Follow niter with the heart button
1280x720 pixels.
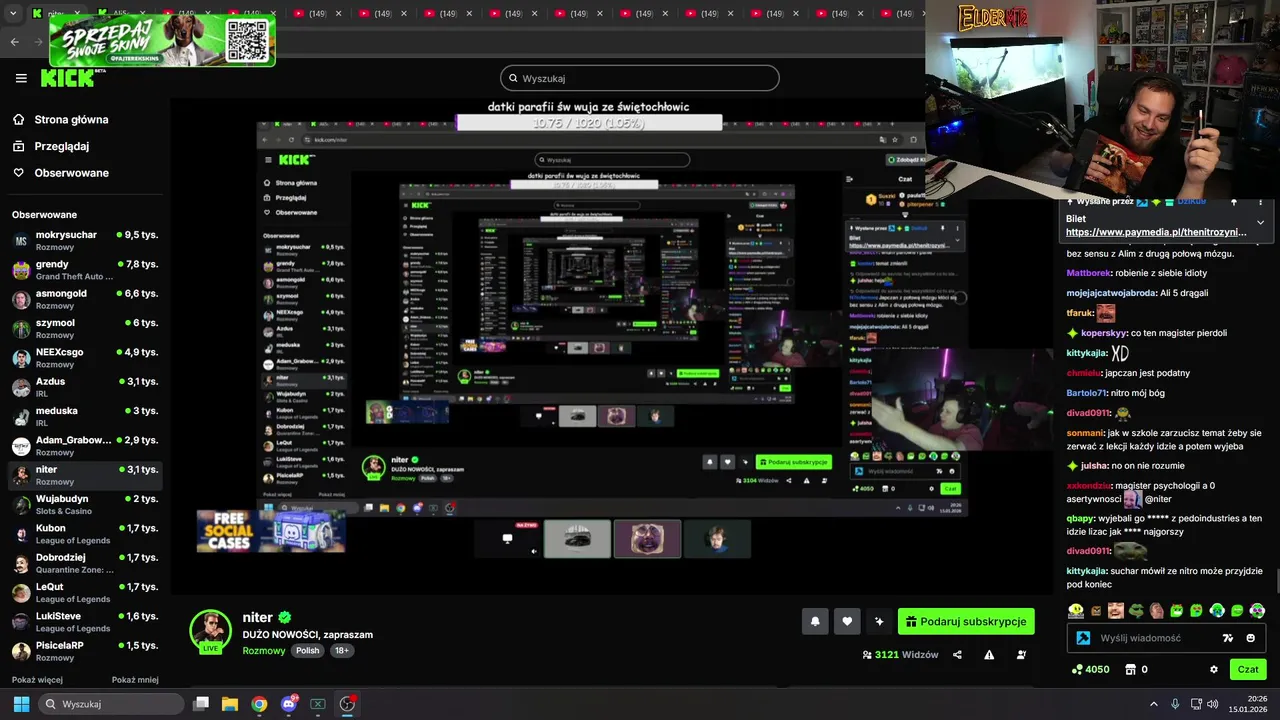[x=847, y=621]
